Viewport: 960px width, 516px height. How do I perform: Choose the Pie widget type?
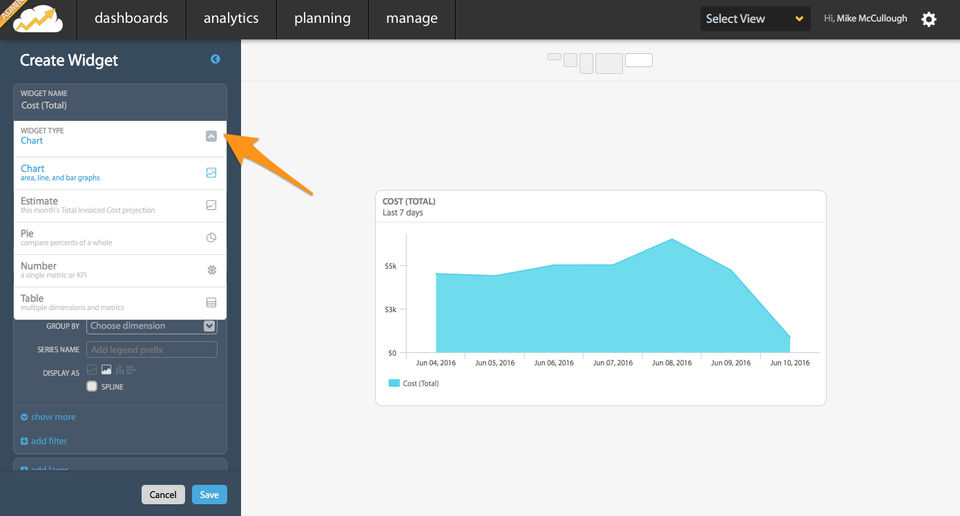tap(120, 237)
